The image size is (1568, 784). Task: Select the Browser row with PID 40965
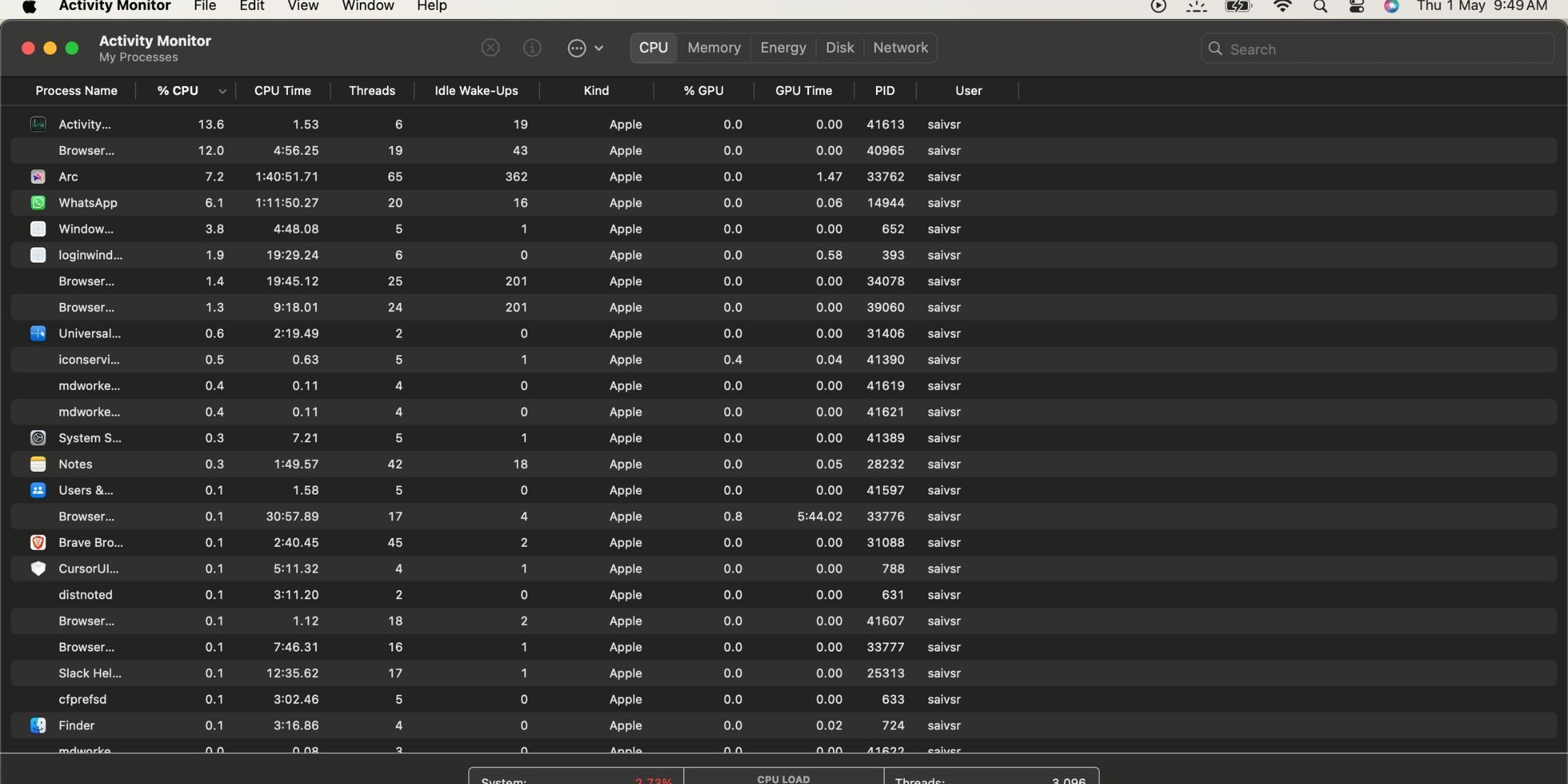pyautogui.click(x=783, y=150)
